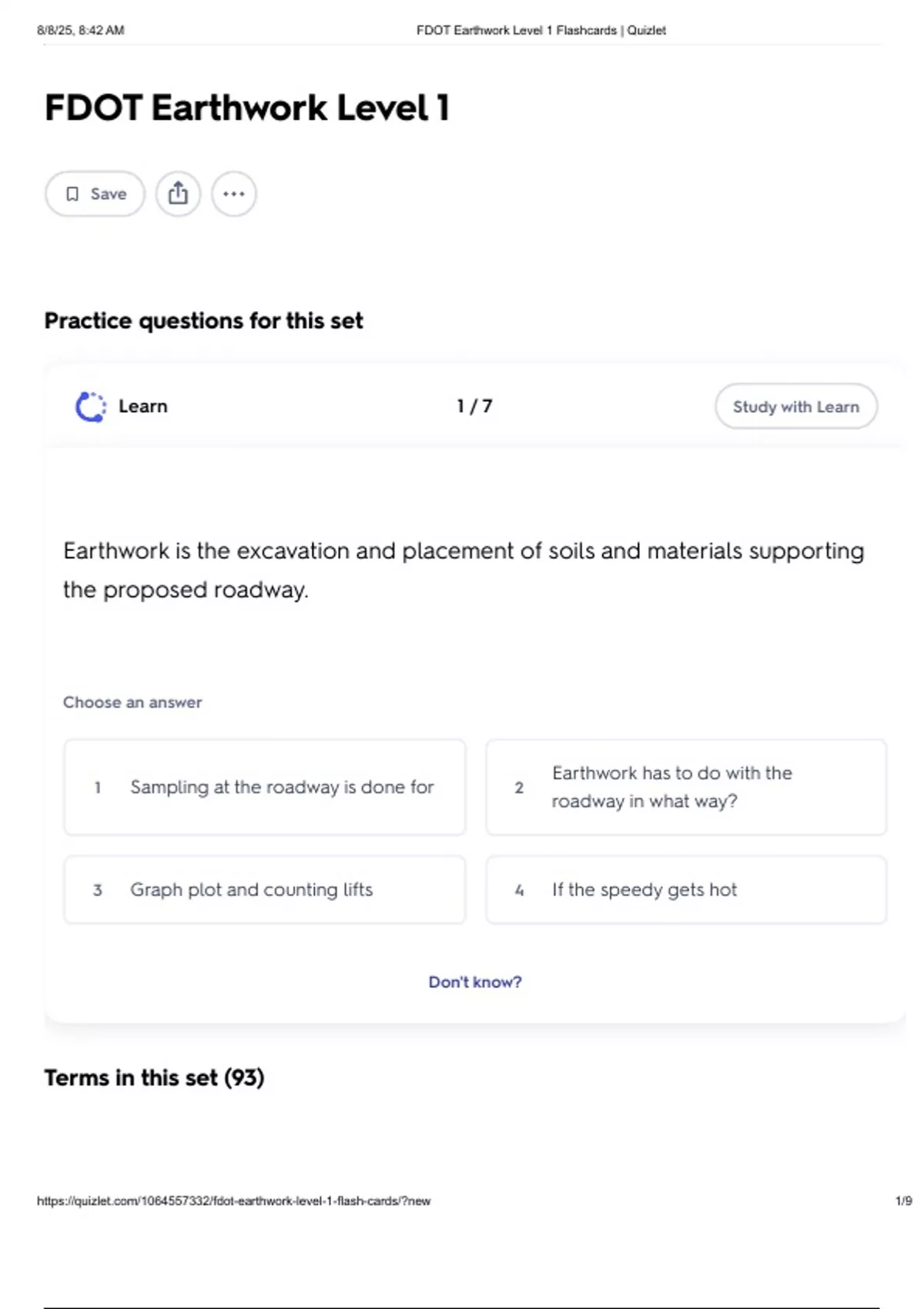Click the 1/9 page number in the footer

(903, 1200)
